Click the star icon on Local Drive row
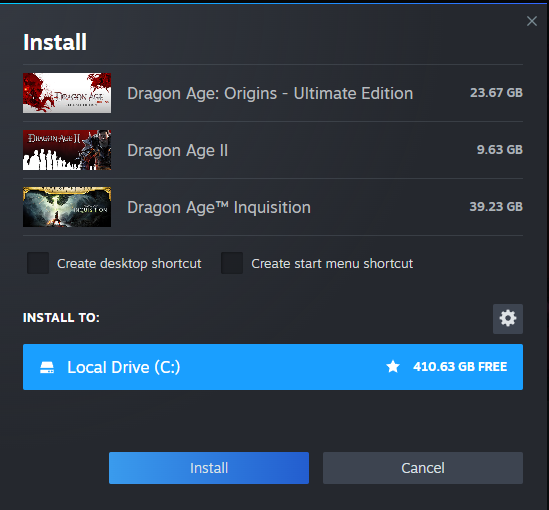Image resolution: width=549 pixels, height=510 pixels. point(393,366)
